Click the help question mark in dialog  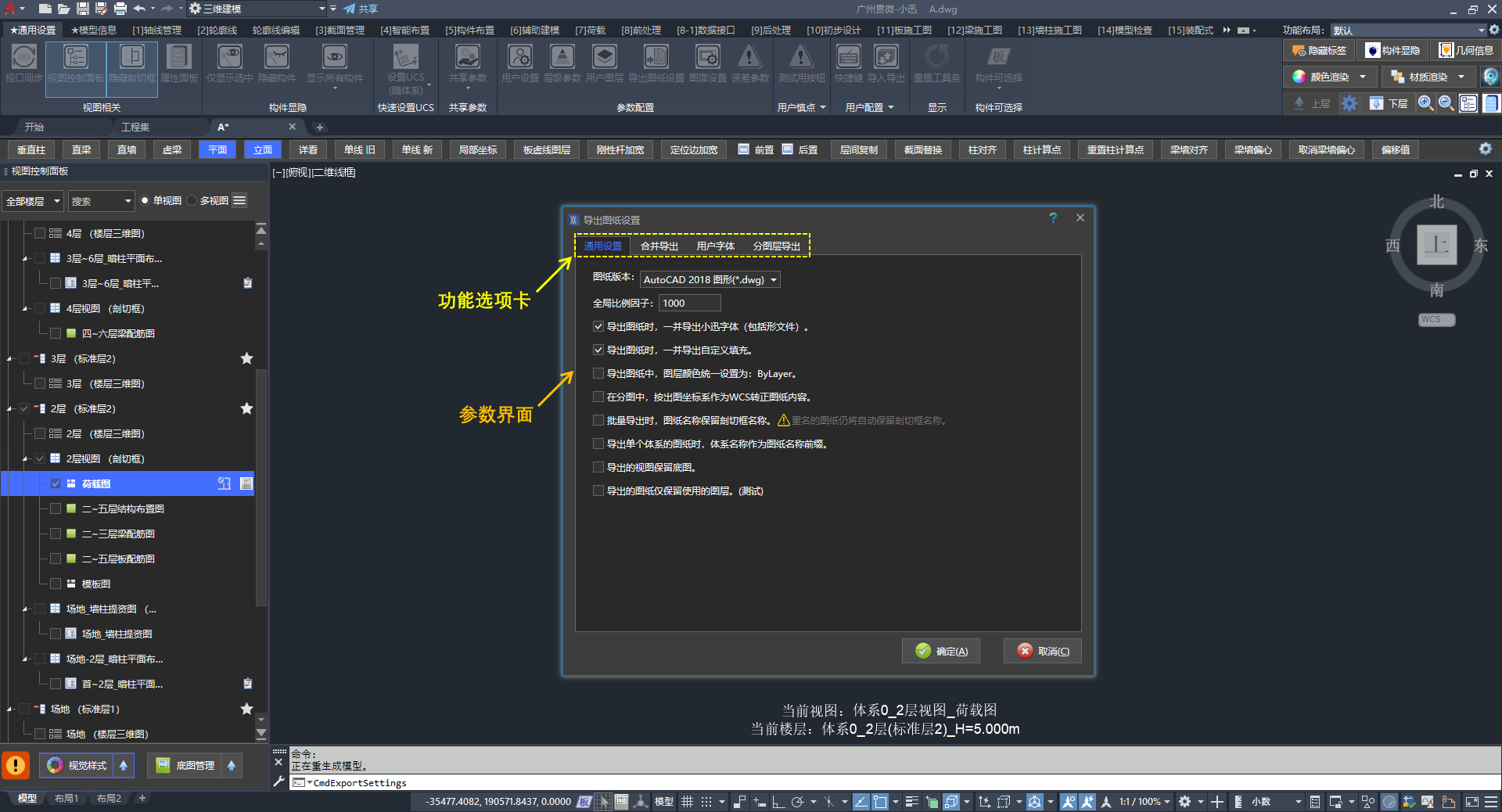(x=1053, y=218)
